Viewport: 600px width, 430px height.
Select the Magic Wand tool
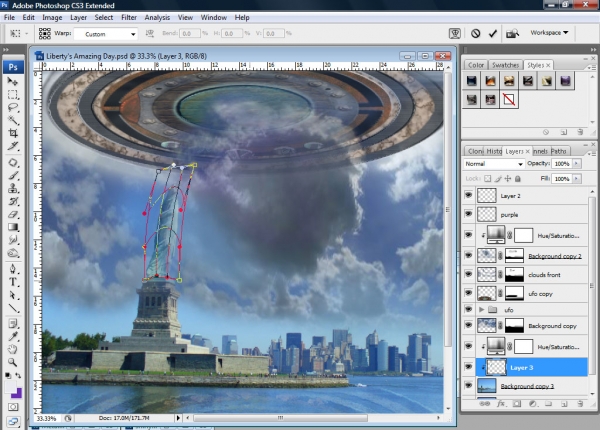13,120
